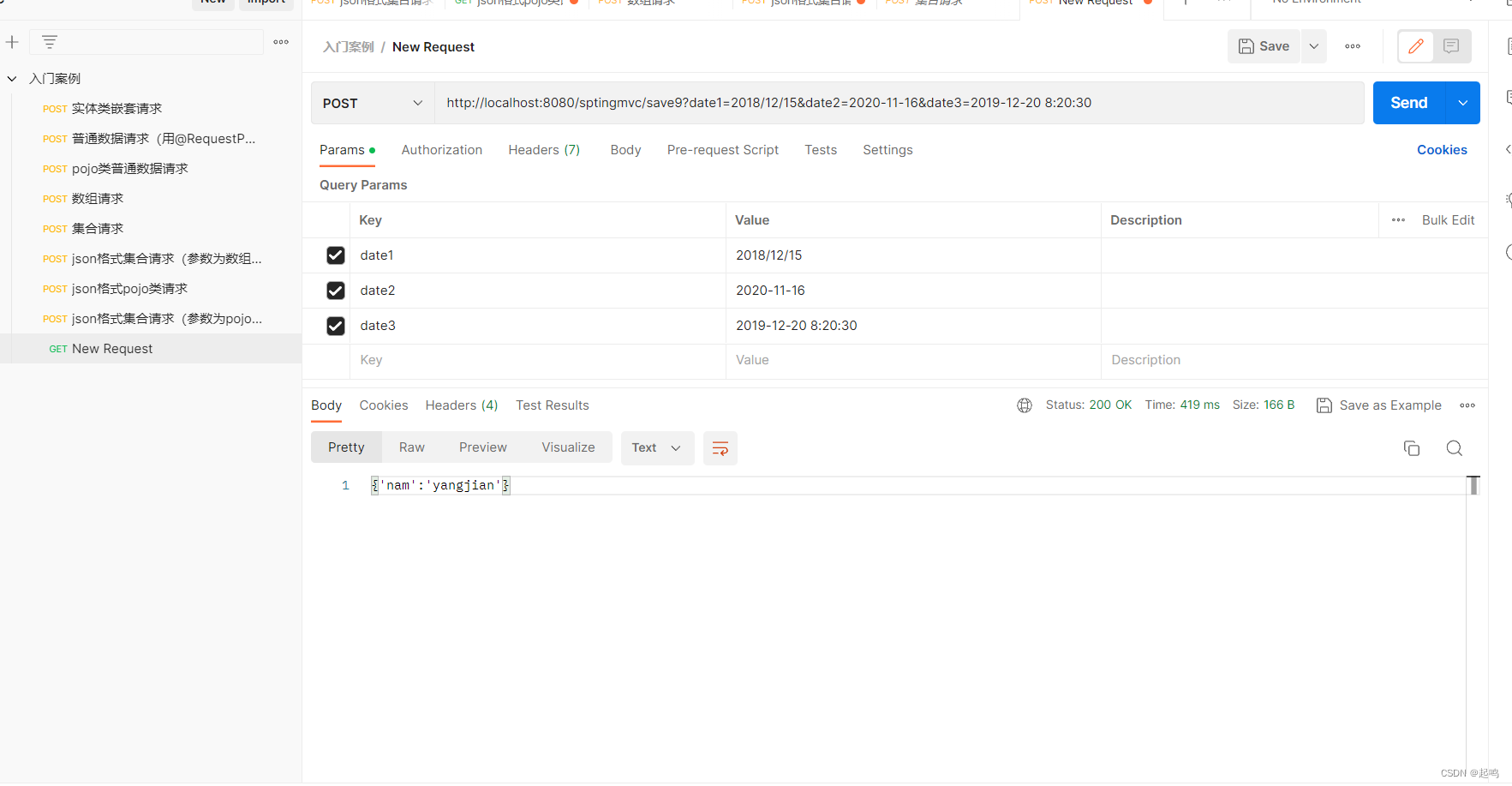Screen dimensions: 1512x786
Task: Click the Cookies link
Action: tap(1442, 150)
